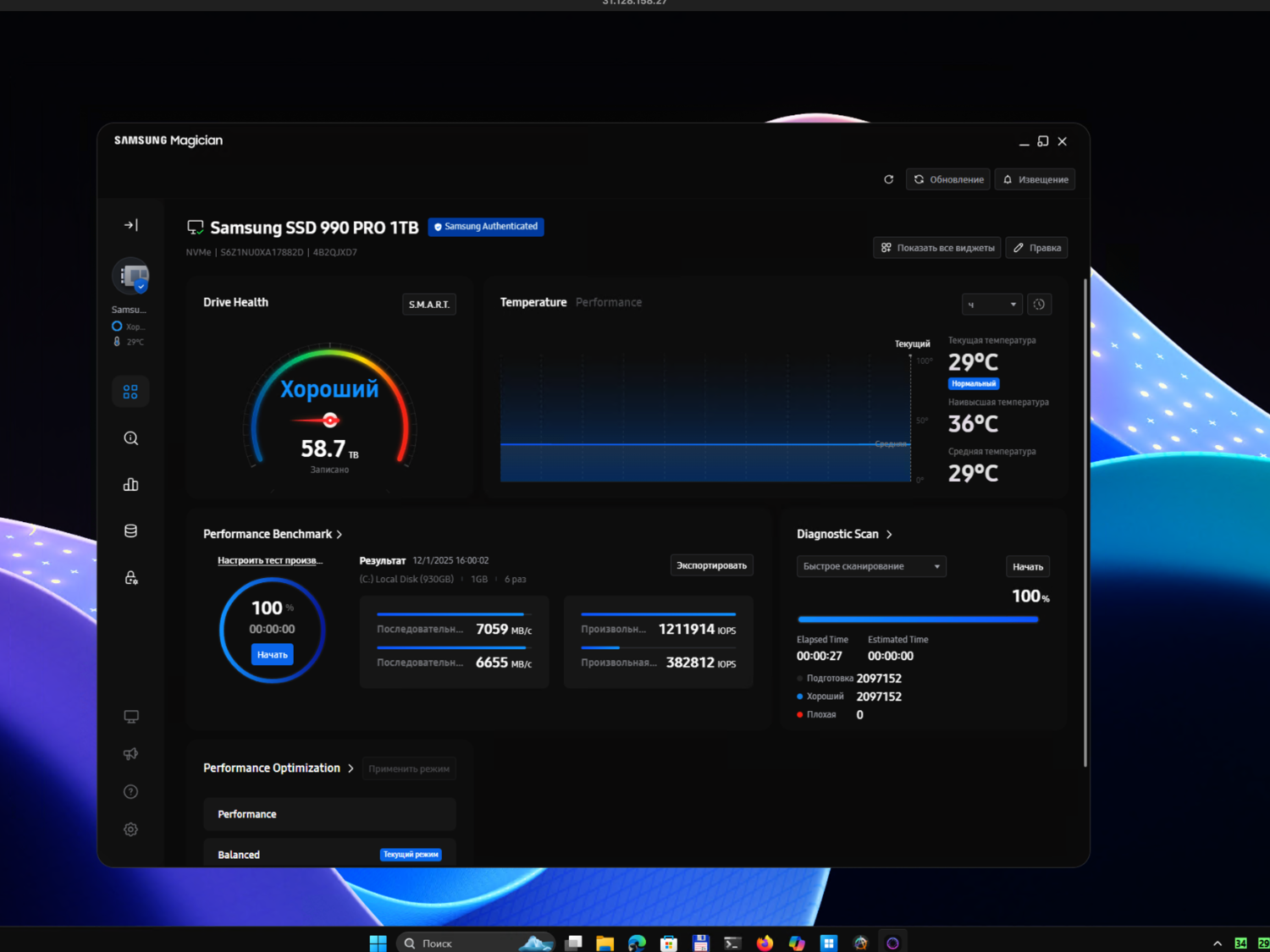The height and width of the screenshot is (952, 1270).
Task: Open the dashboard grid icon in sidebar
Action: click(130, 392)
